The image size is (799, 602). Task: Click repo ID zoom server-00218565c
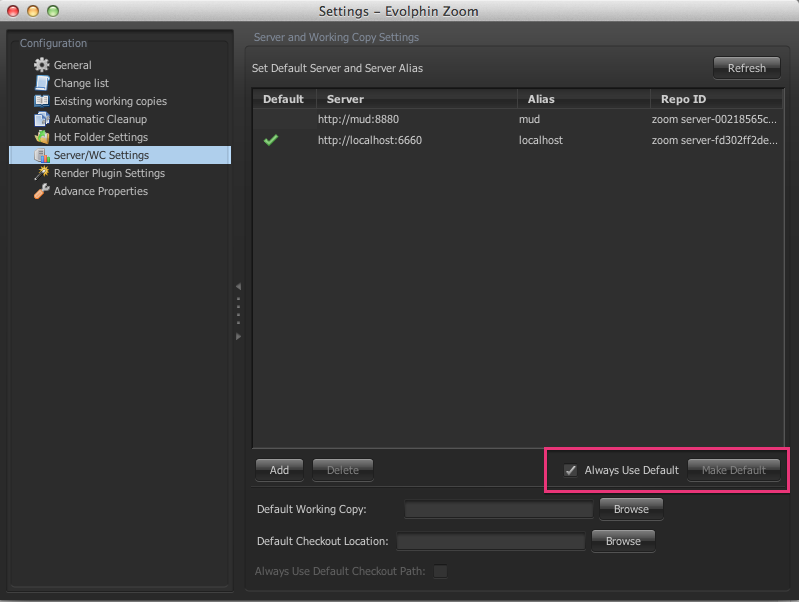pyautogui.click(x=714, y=119)
